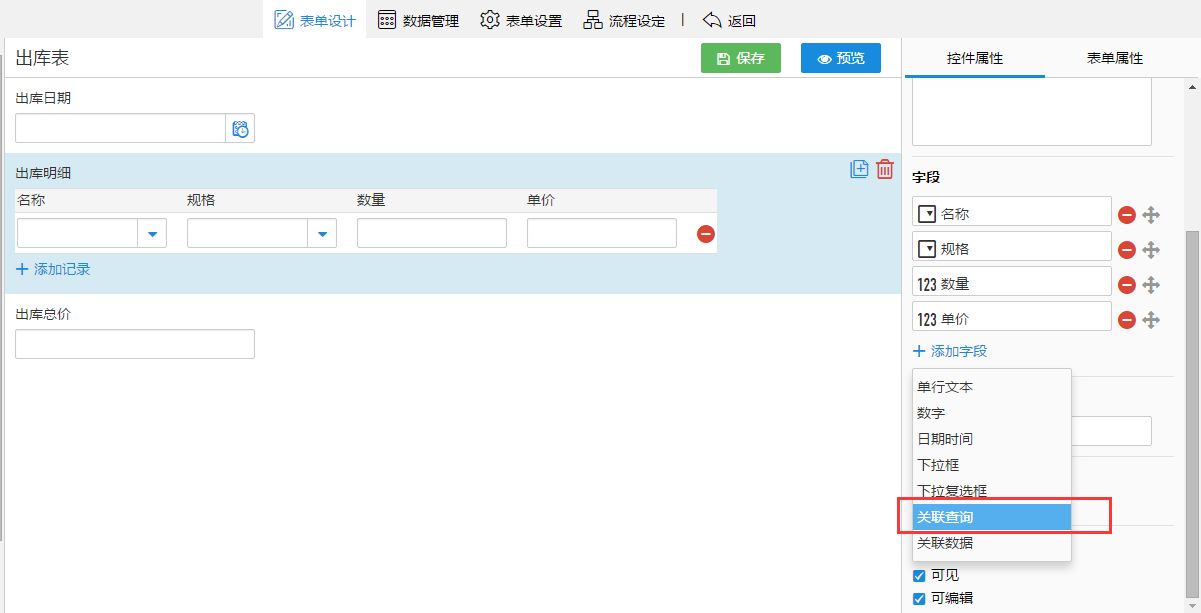Image resolution: width=1201 pixels, height=613 pixels.
Task: Click the 出库总价 input field
Action: (x=135, y=344)
